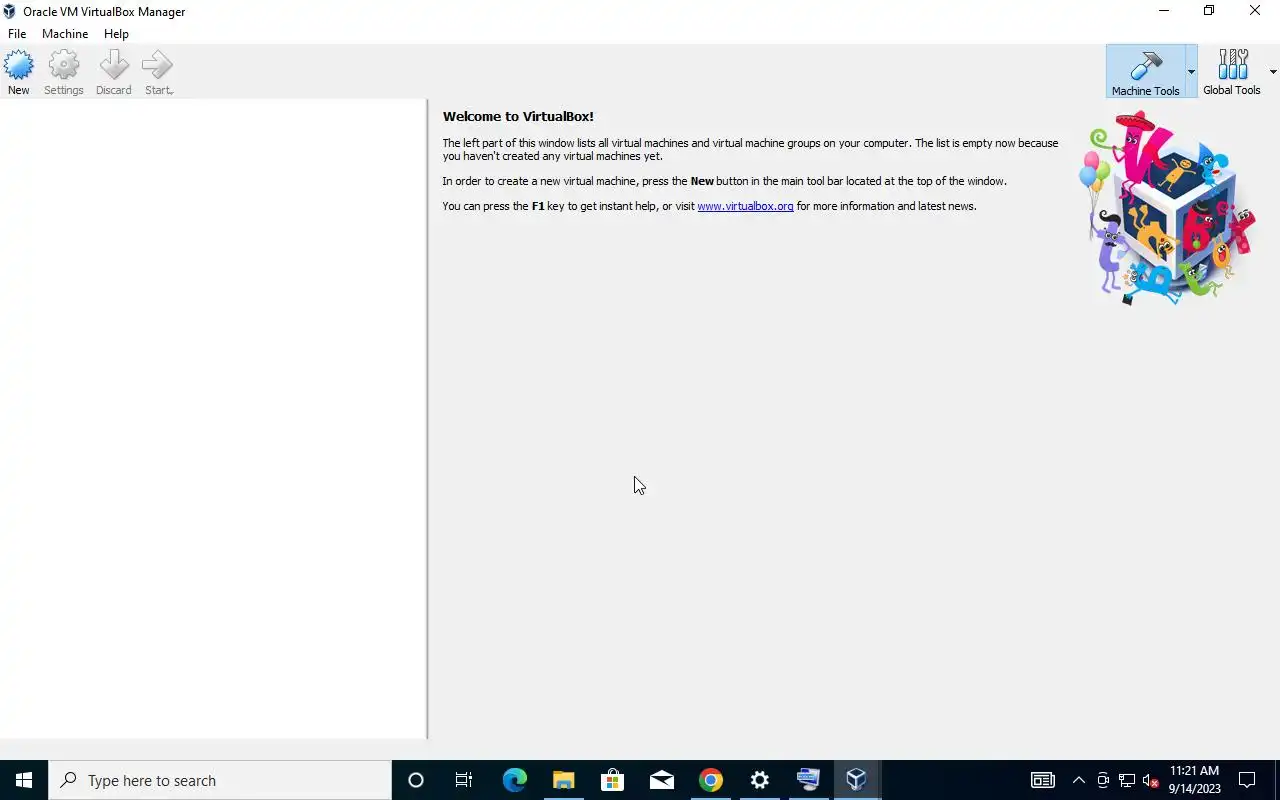Viewport: 1280px width, 800px height.
Task: Click the Start arrow toolbar icon
Action: [158, 73]
